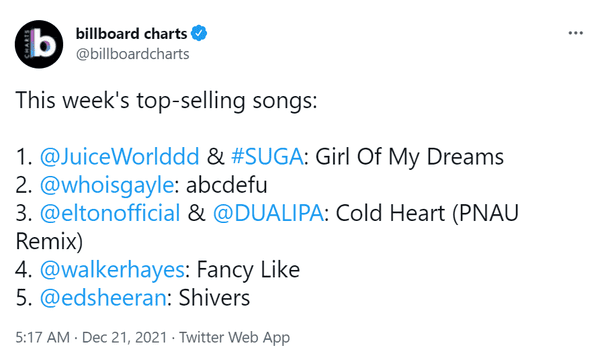Viewport: 600px width, 362px height.
Task: Open the @billboardcharts handle link
Action: point(132,54)
